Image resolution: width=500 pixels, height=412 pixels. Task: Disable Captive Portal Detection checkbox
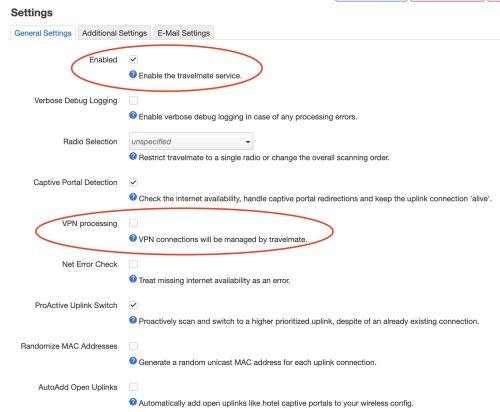133,182
